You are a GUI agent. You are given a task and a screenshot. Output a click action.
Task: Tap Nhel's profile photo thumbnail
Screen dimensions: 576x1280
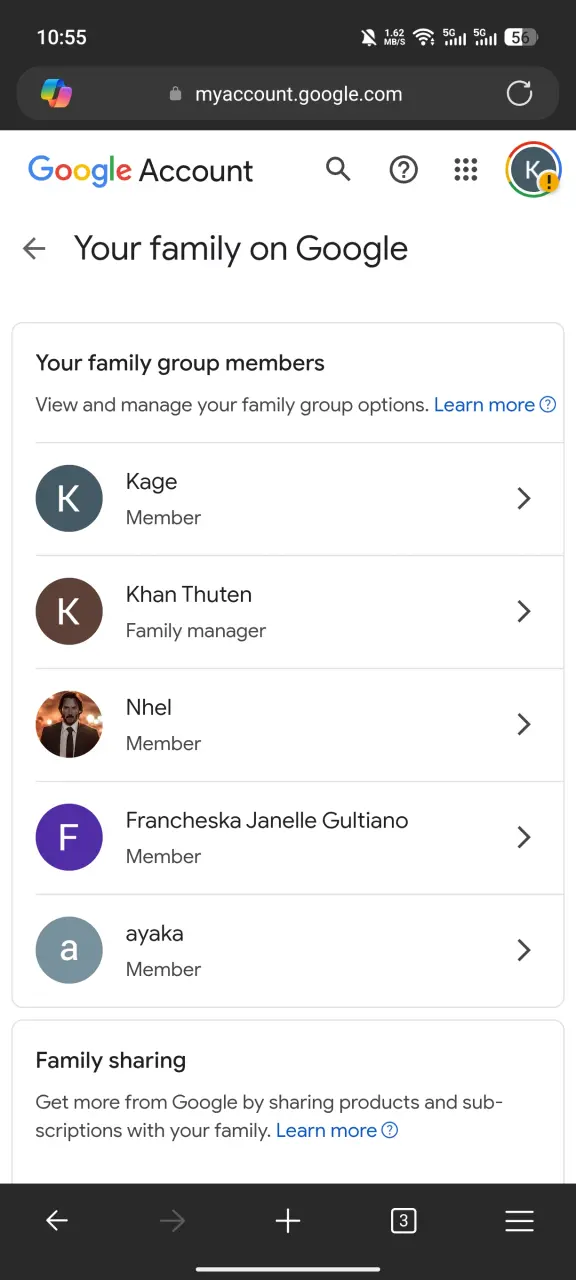[69, 724]
